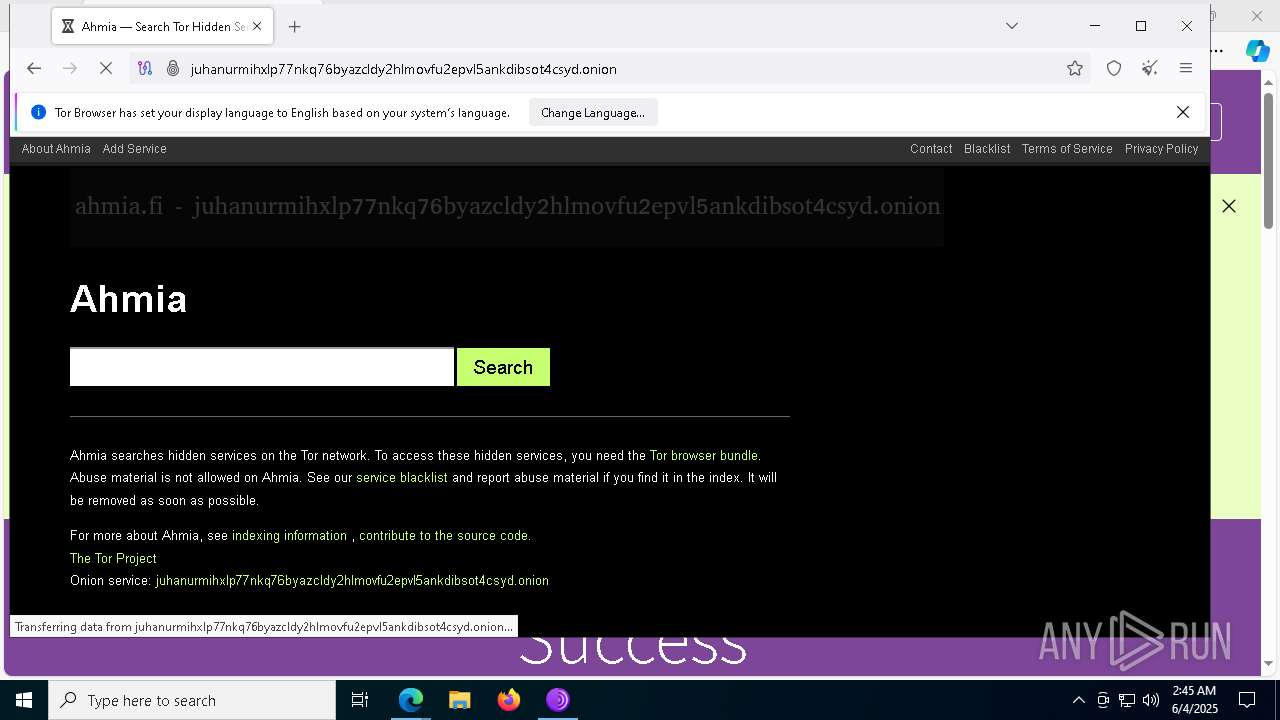Click the onion service address link
This screenshot has height=720, width=1280.
click(352, 581)
